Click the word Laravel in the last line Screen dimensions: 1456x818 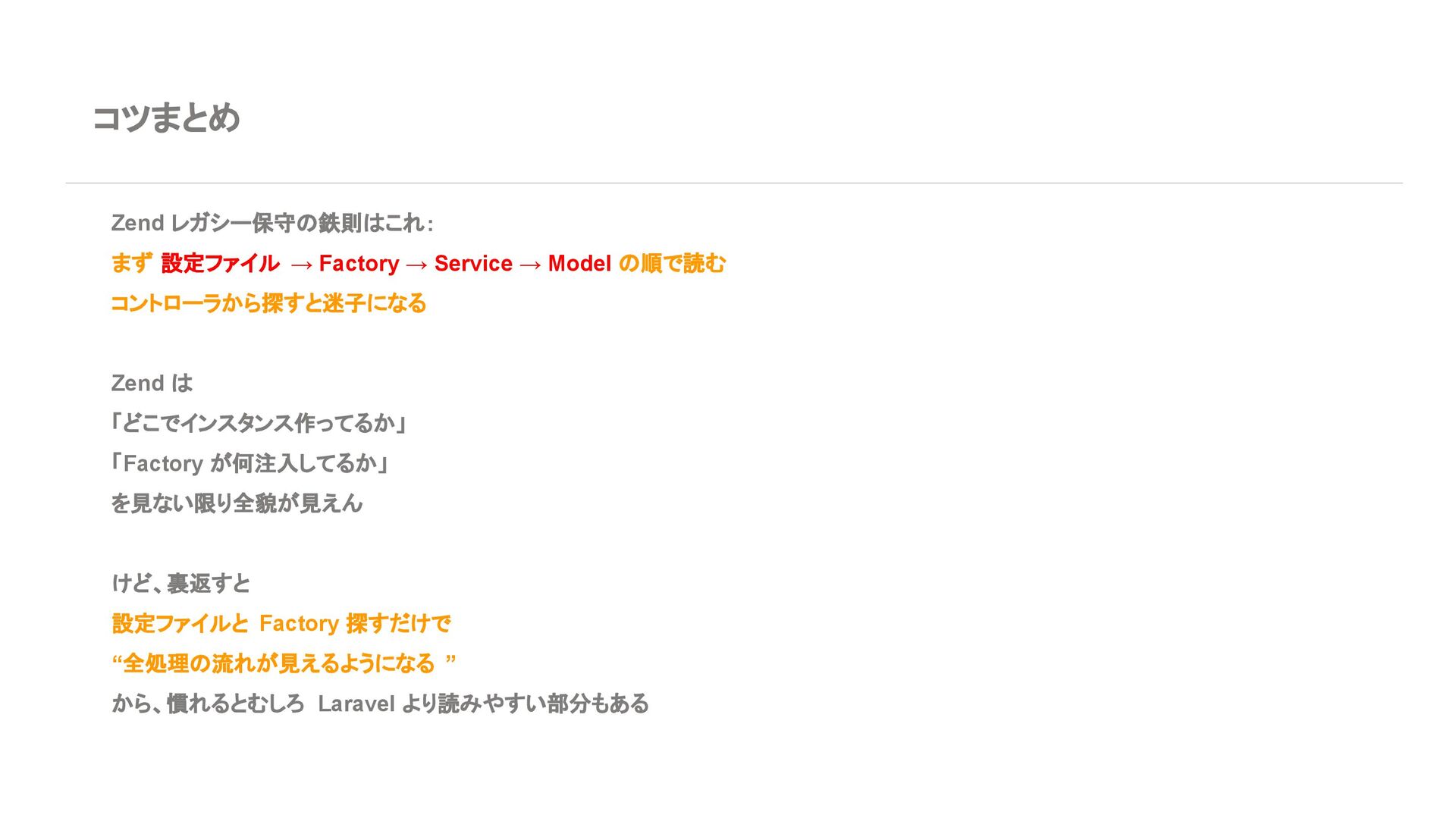pyautogui.click(x=356, y=704)
